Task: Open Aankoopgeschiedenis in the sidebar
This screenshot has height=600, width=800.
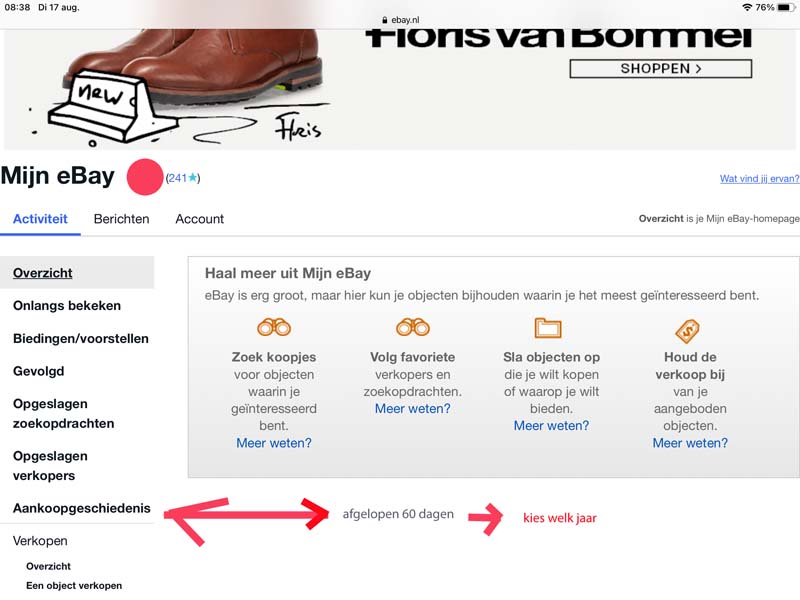Action: pyautogui.click(x=82, y=508)
